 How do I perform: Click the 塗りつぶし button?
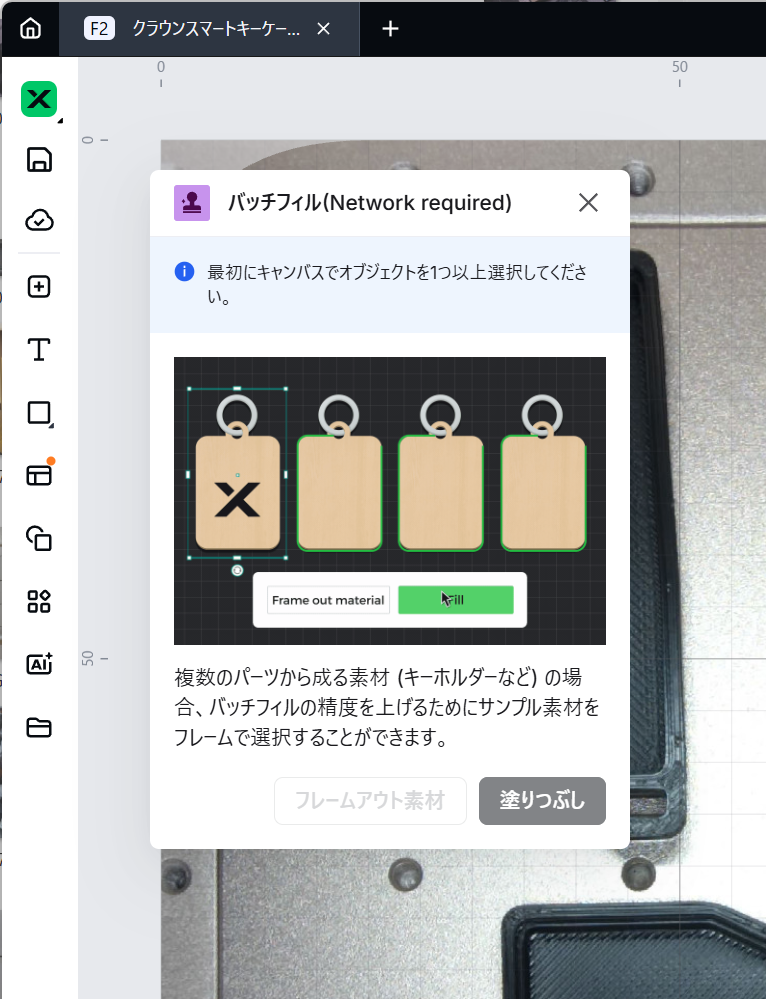pyautogui.click(x=542, y=801)
